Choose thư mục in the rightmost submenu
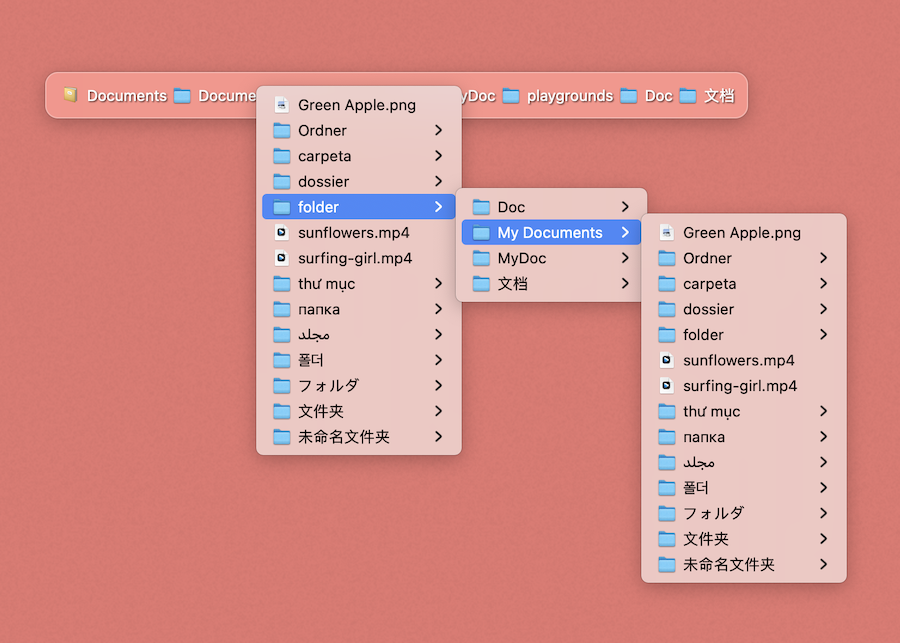This screenshot has width=900, height=643. (x=711, y=411)
